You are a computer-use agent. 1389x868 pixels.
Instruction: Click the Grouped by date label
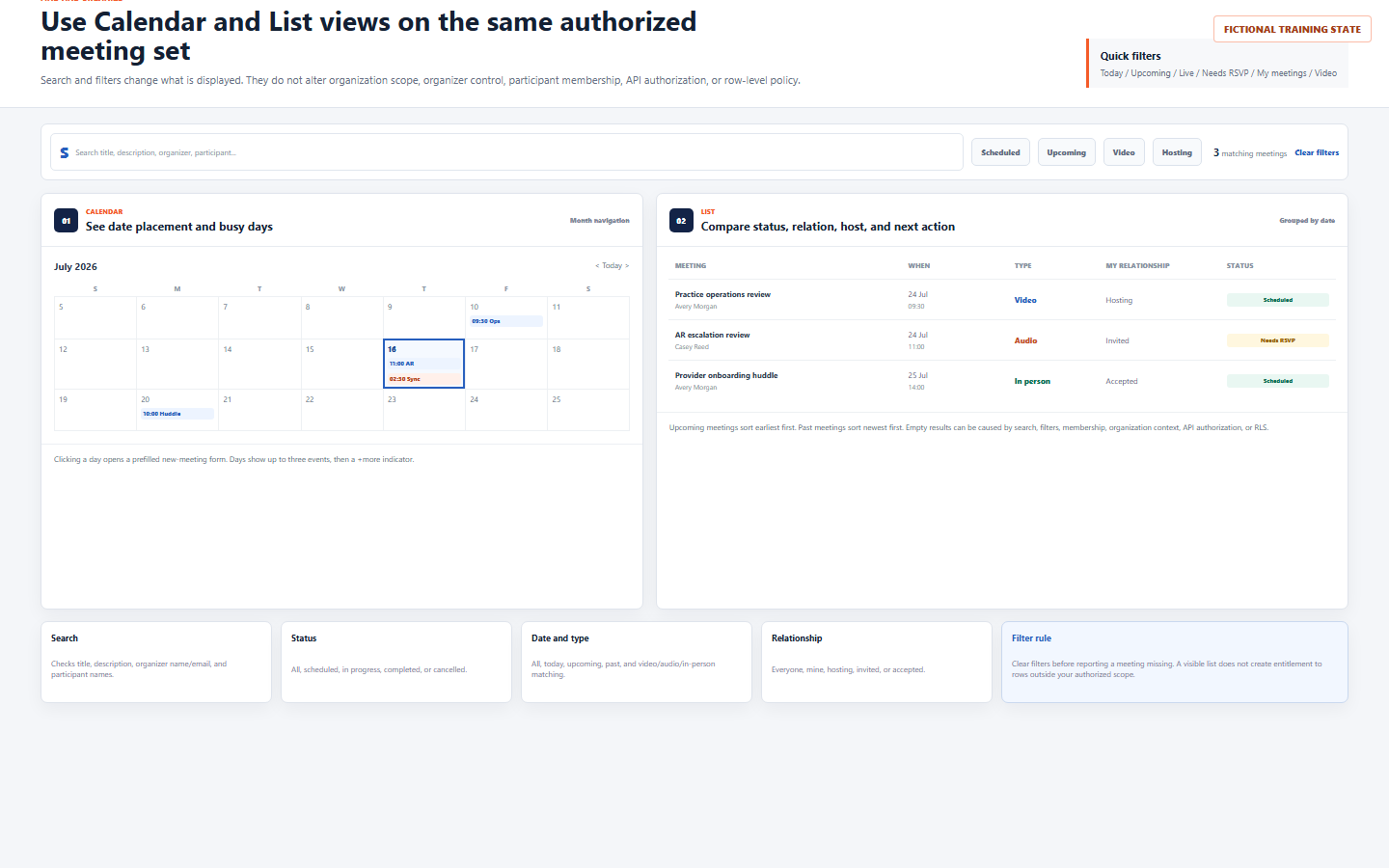[x=1307, y=221]
